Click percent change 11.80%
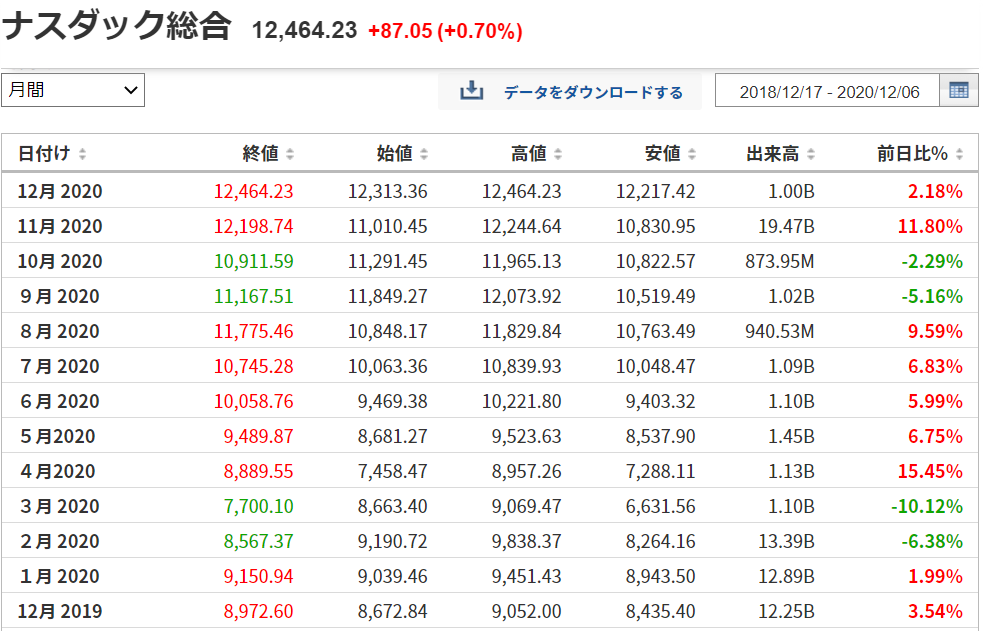The width and height of the screenshot is (988, 631). coord(930,226)
